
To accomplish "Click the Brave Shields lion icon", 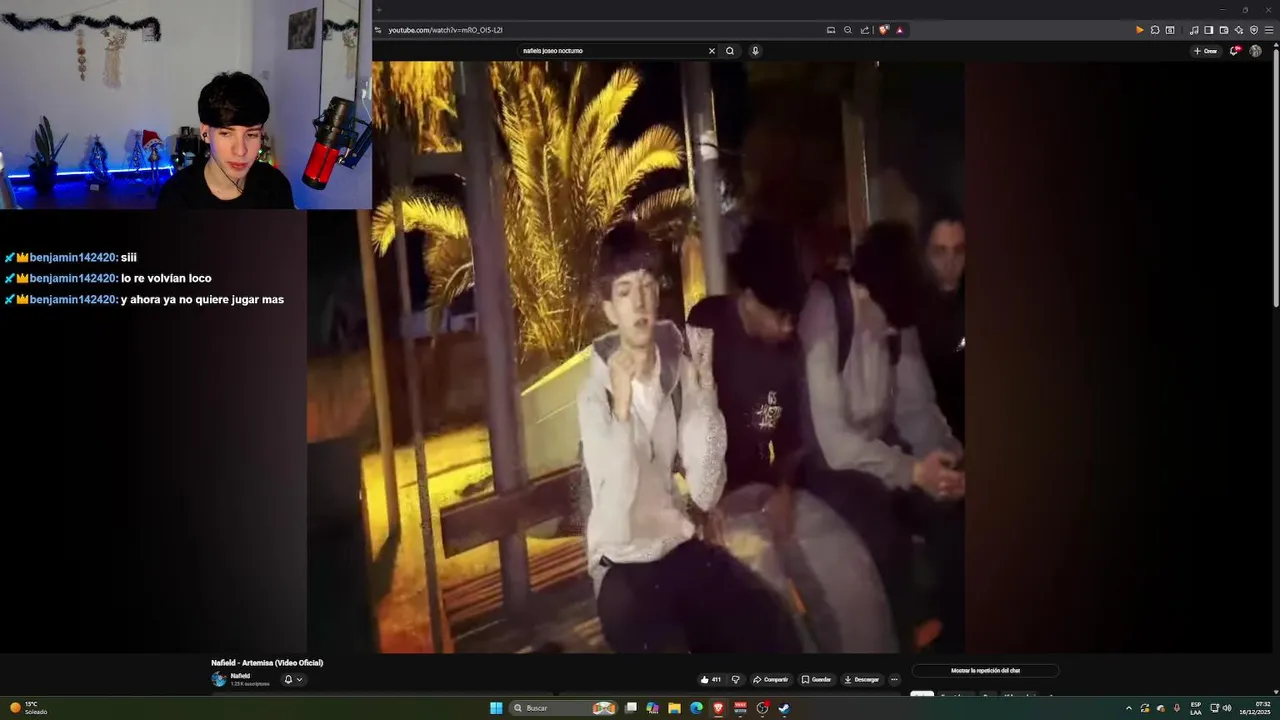I will point(884,30).
